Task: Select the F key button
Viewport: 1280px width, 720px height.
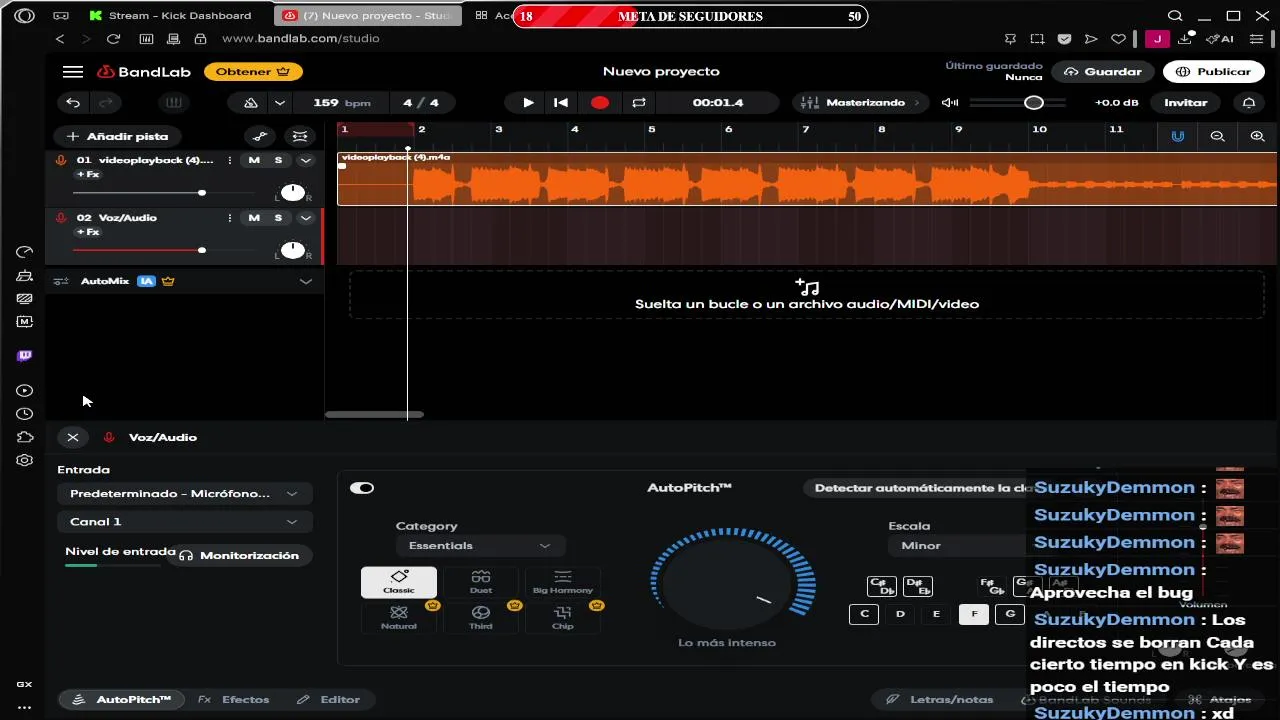Action: 974,614
